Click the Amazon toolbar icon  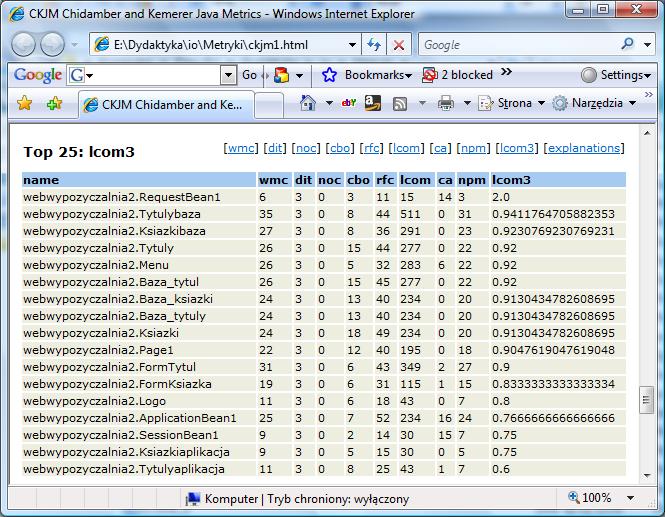tap(372, 103)
